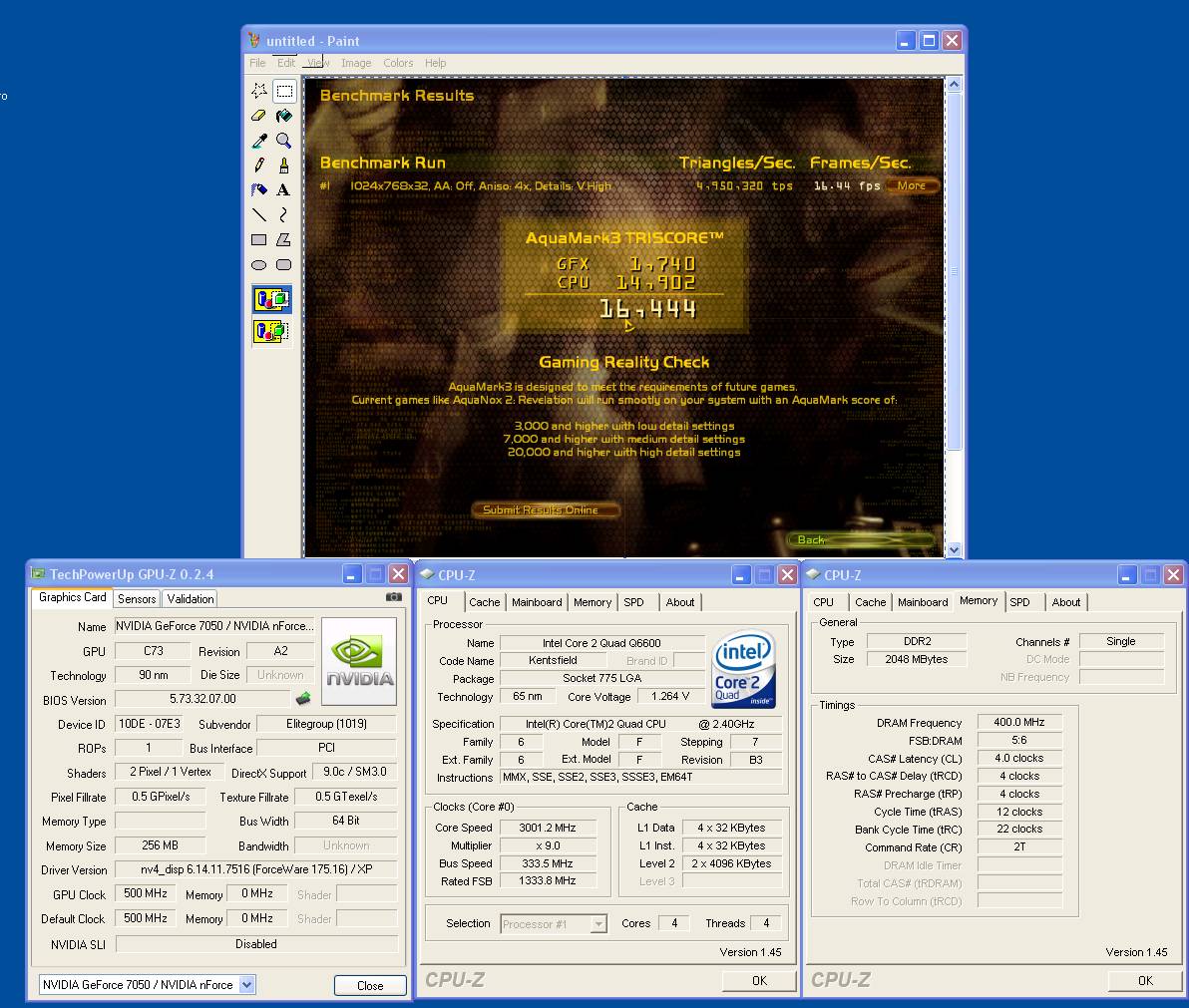Image resolution: width=1189 pixels, height=1008 pixels.
Task: Click the GPU Name field in GPU-Z
Action: coord(213,626)
